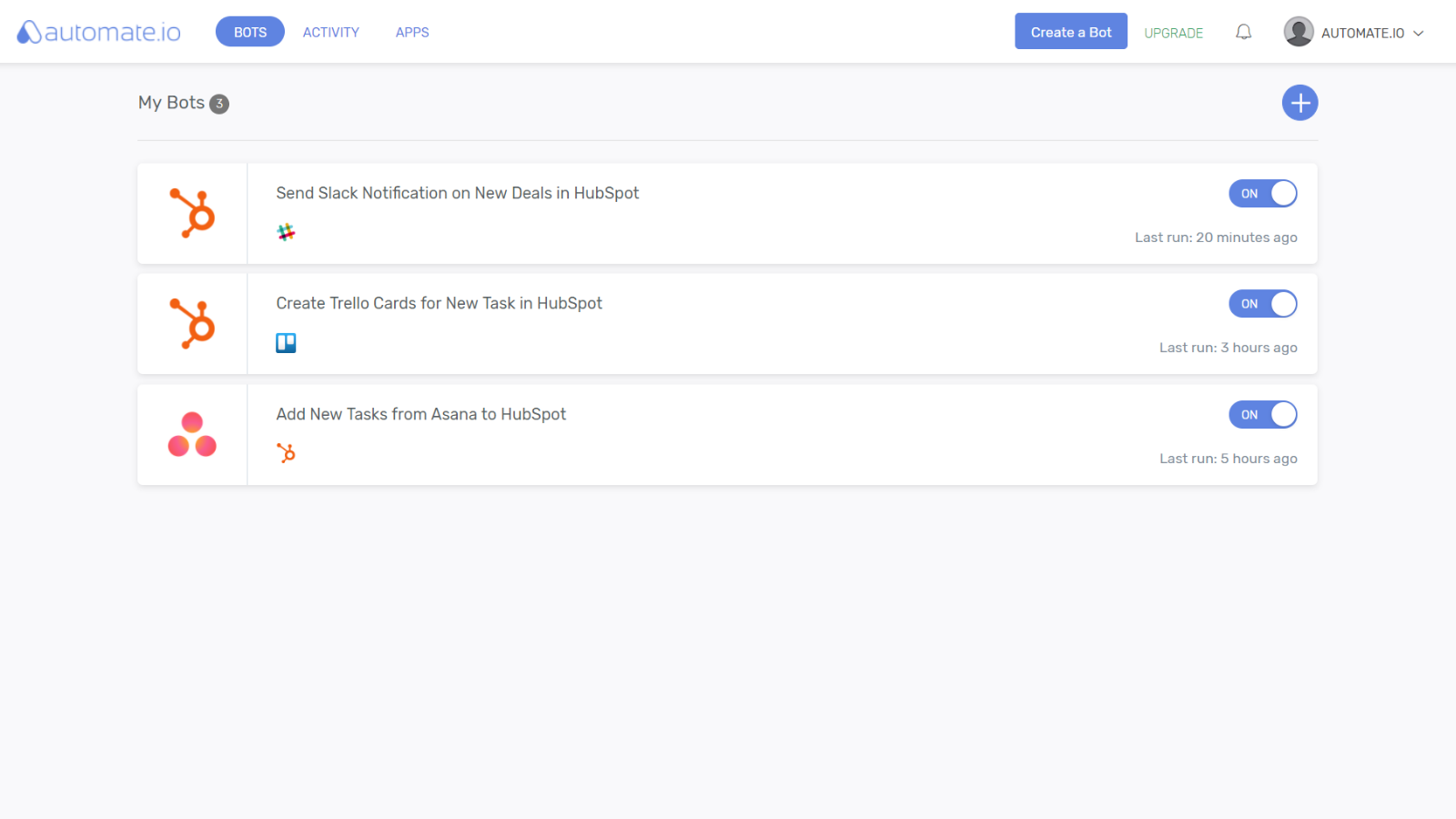1456x819 pixels.
Task: Click the user profile avatar
Action: pyautogui.click(x=1298, y=32)
